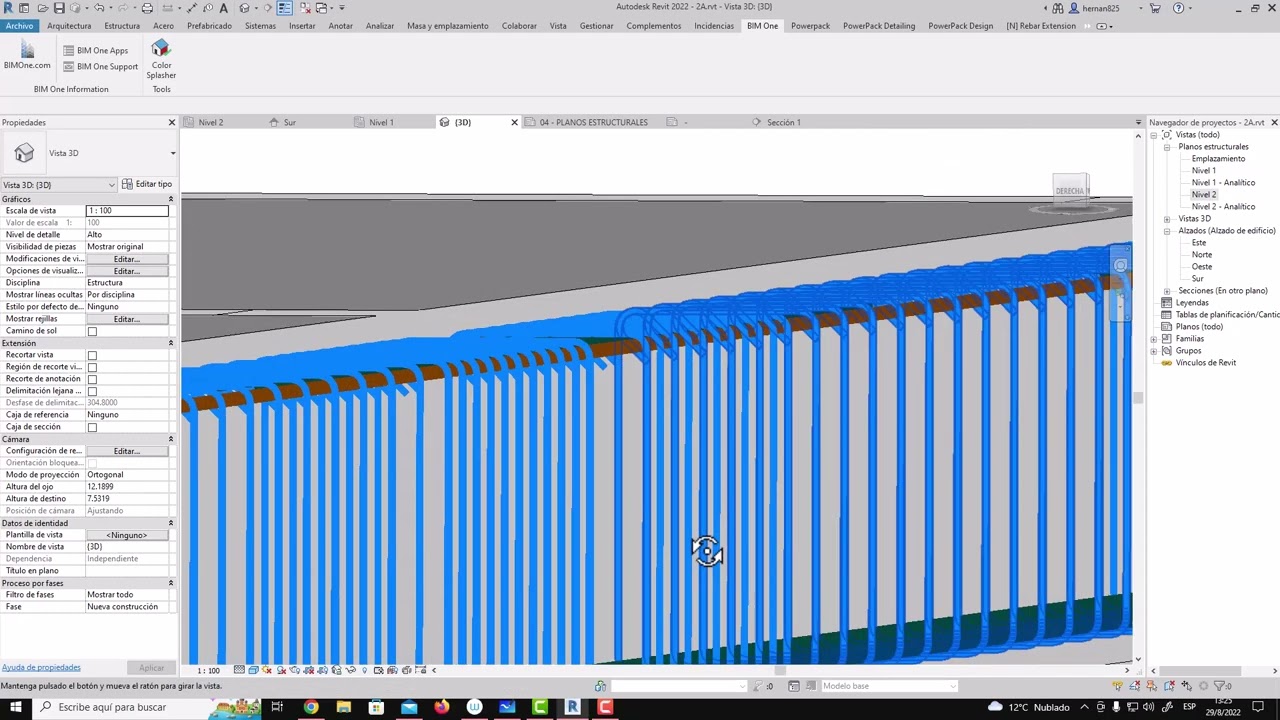
Task: Click the Worksets icon in the status bar
Action: point(600,686)
